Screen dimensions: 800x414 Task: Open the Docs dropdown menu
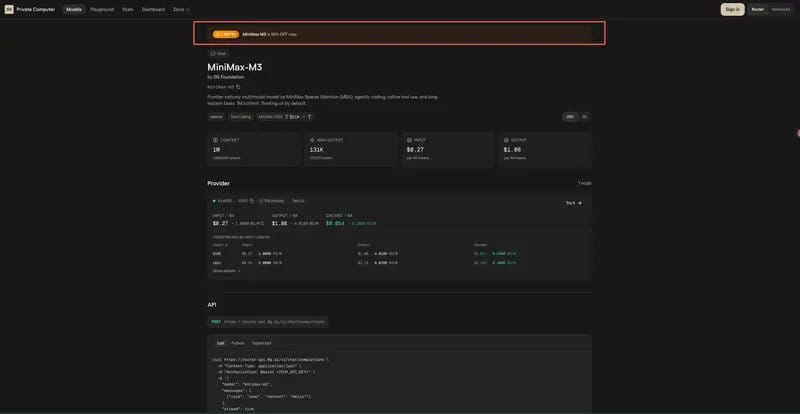tap(181, 9)
